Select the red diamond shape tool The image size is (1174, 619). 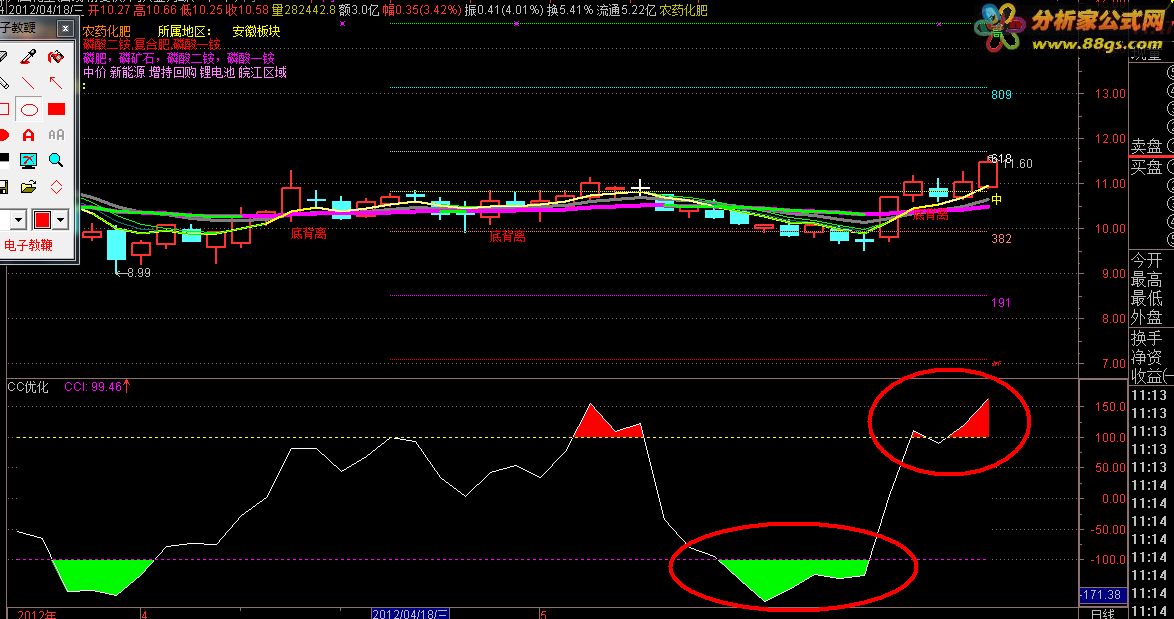tap(55, 187)
